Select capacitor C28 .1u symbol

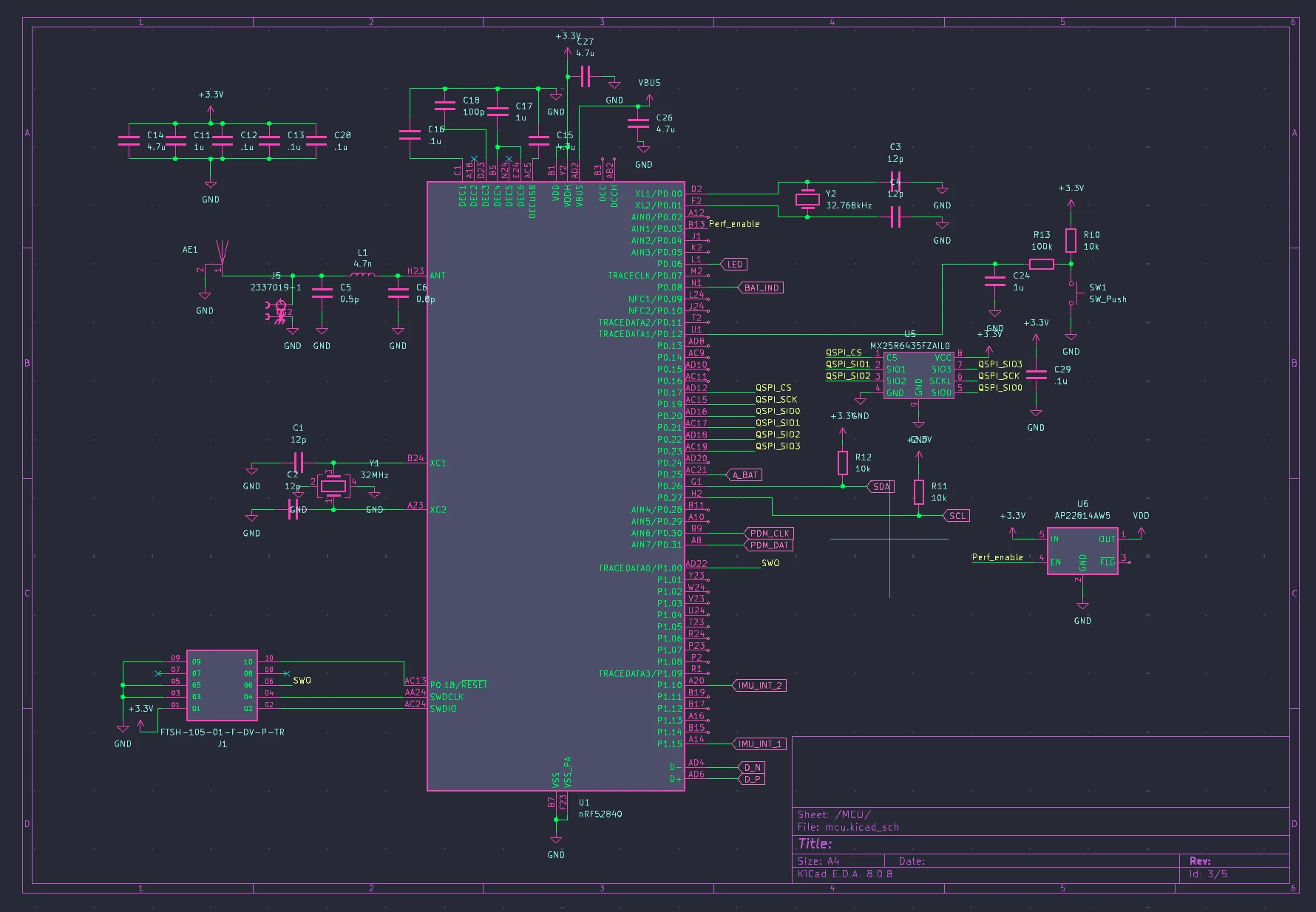pyautogui.click(x=316, y=140)
